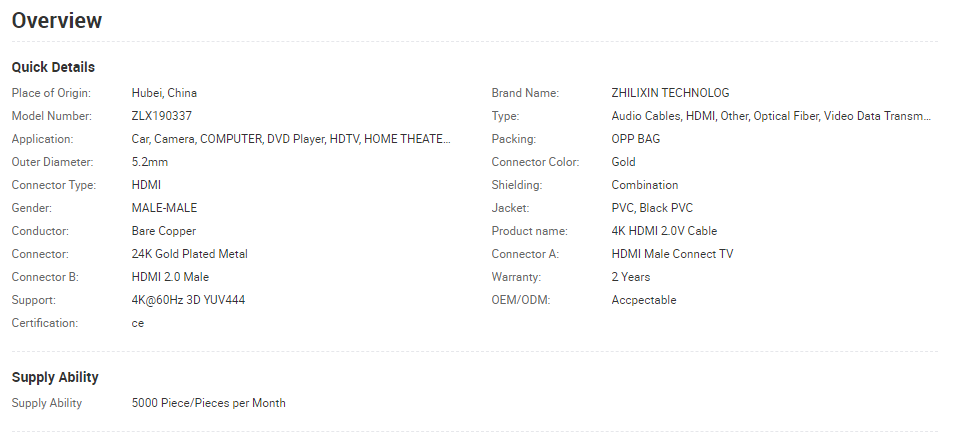953x440 pixels.
Task: Select the HDMI 2.0 Male value
Action: (x=170, y=277)
